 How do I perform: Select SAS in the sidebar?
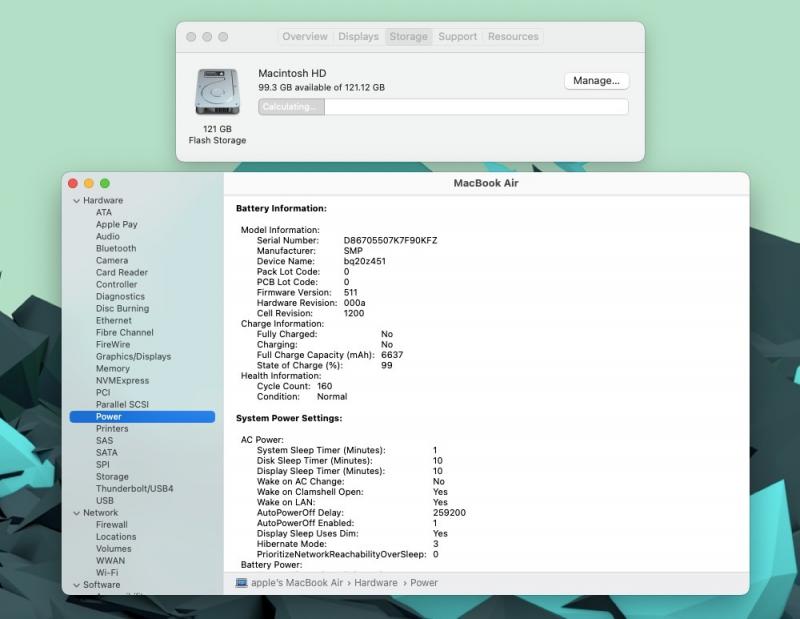tap(104, 440)
